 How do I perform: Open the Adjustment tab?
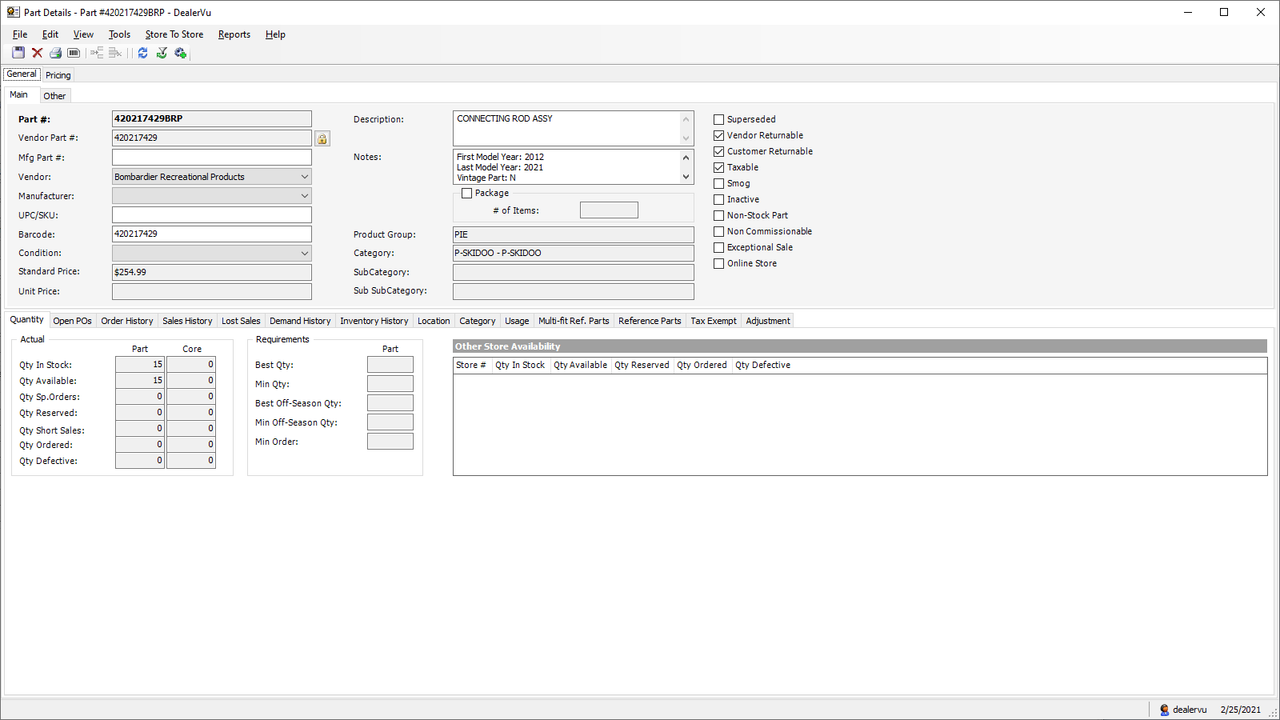coord(768,321)
